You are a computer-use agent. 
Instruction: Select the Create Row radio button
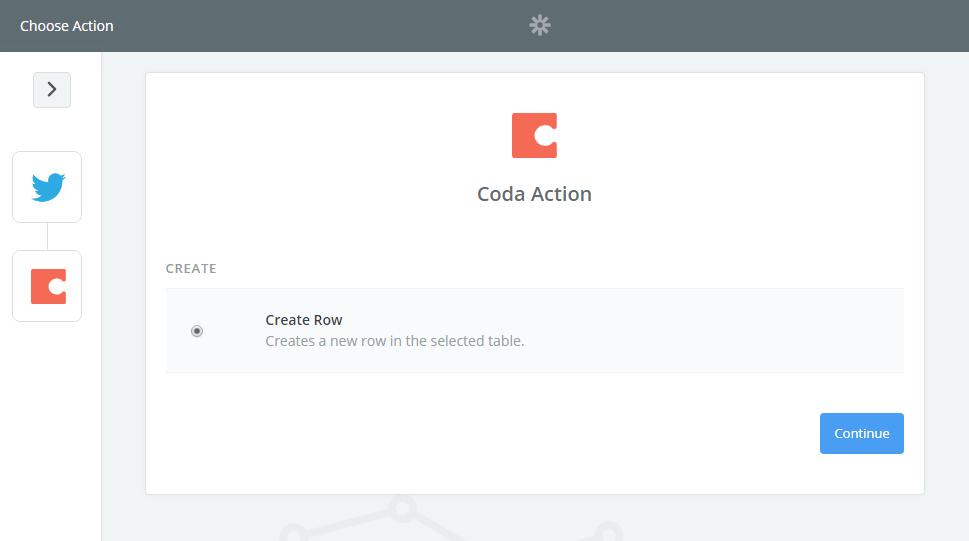coord(197,331)
